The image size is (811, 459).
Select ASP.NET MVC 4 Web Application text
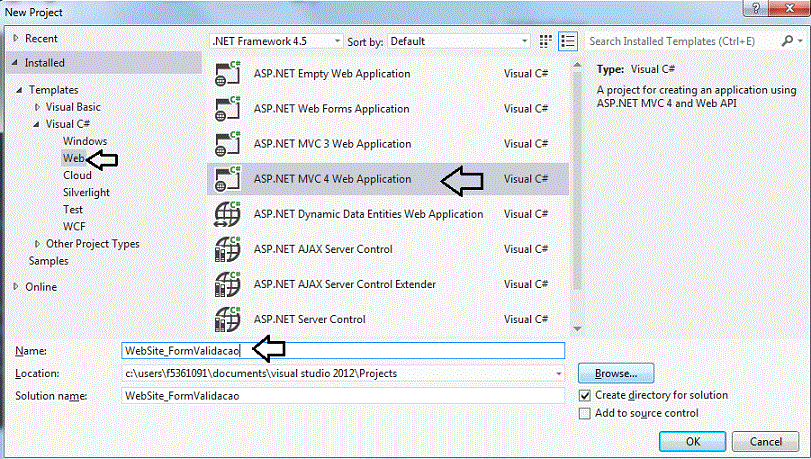333,179
